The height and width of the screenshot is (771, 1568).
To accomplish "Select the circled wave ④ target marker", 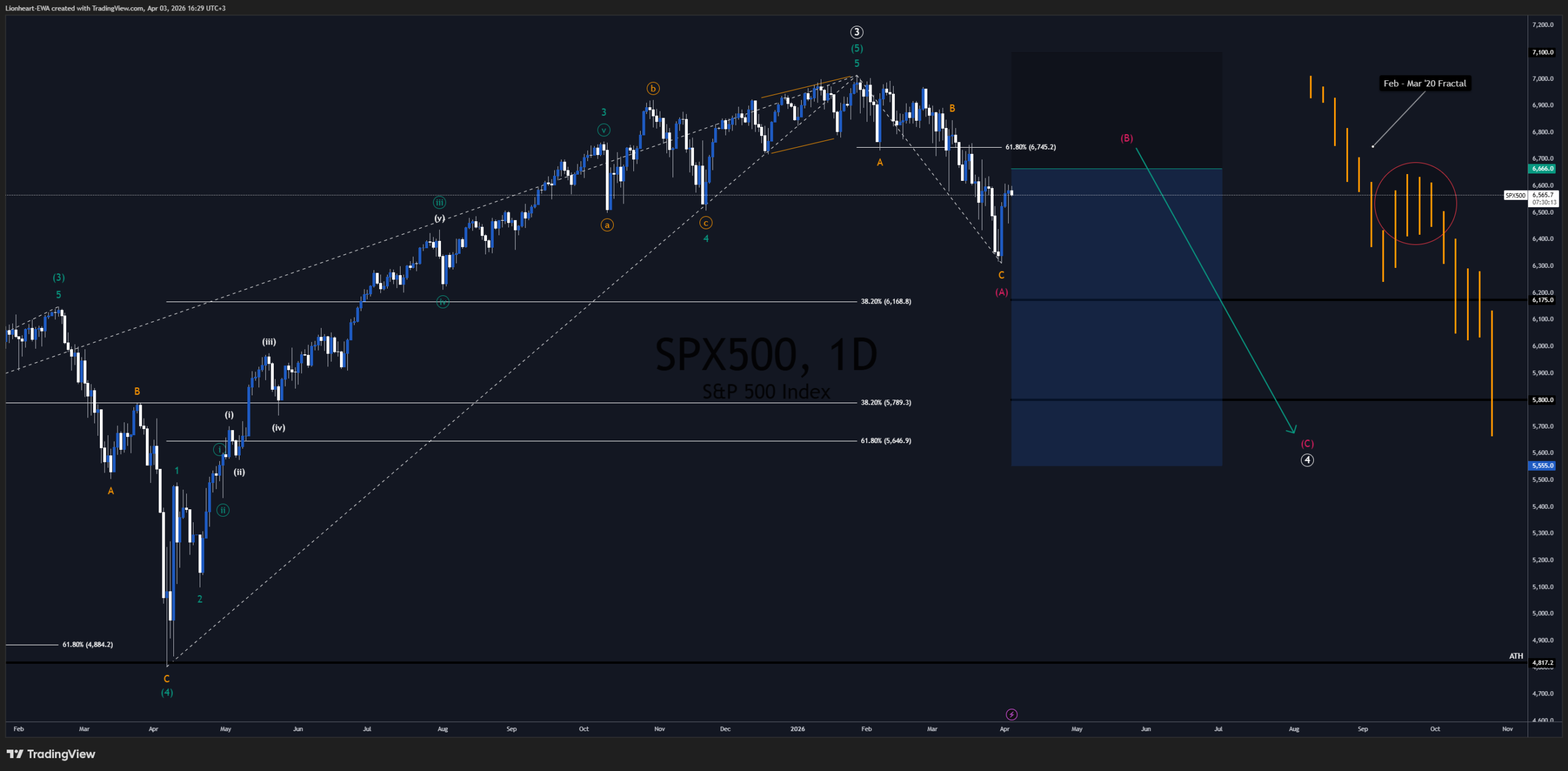I will (x=1308, y=460).
